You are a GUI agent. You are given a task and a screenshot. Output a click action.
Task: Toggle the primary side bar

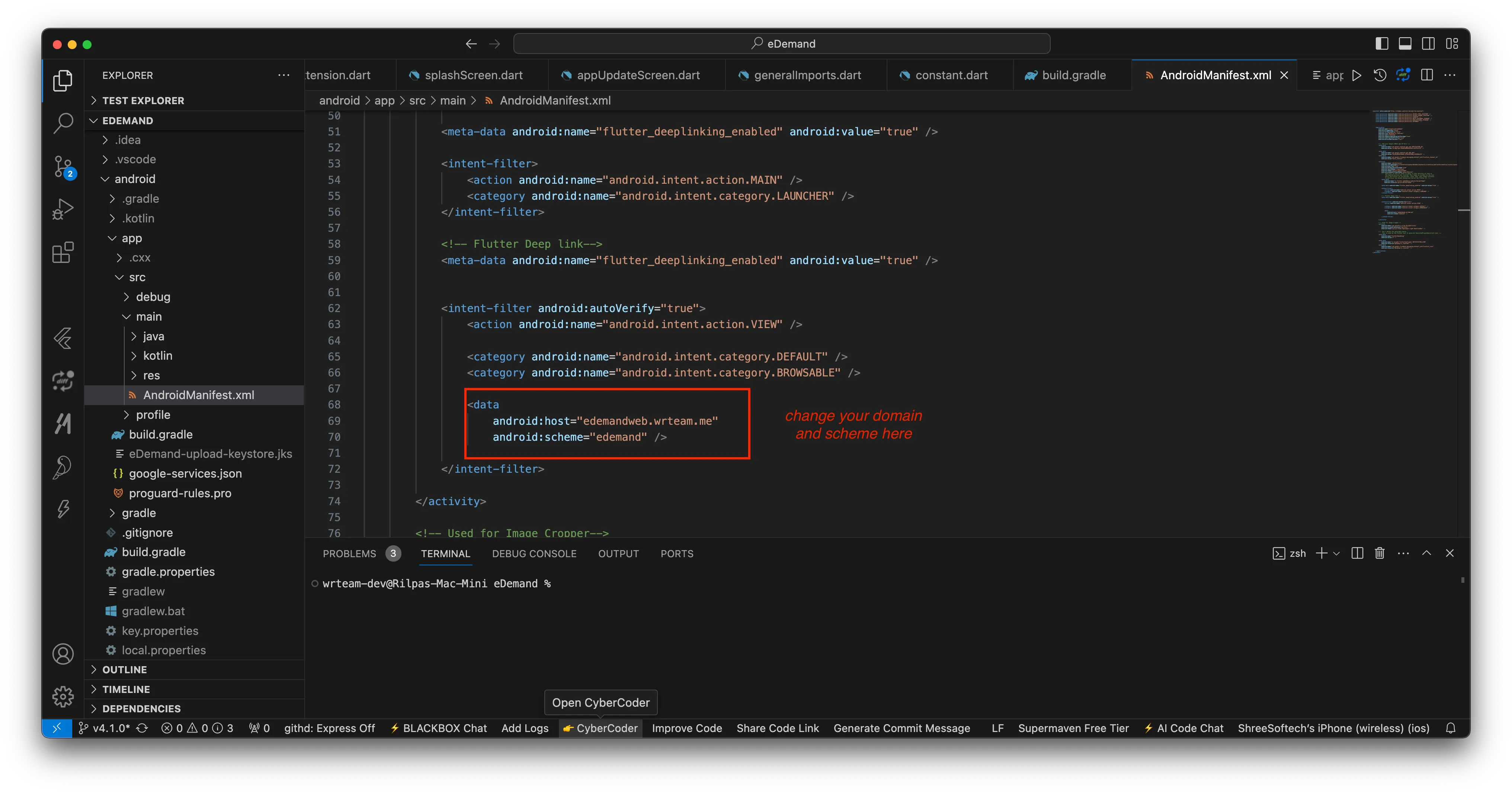tap(1382, 44)
